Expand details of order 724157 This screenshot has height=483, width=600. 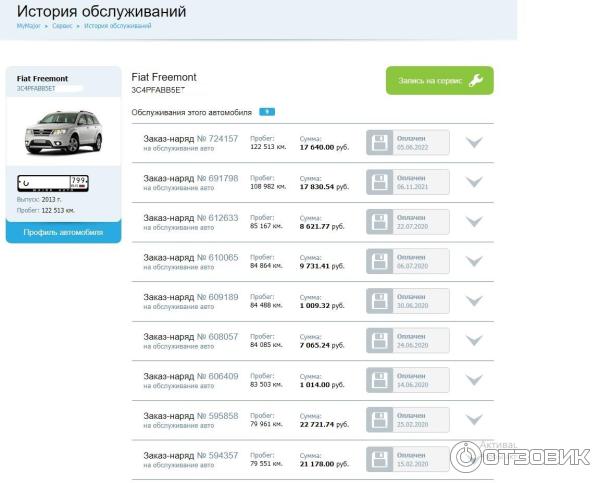click(474, 143)
